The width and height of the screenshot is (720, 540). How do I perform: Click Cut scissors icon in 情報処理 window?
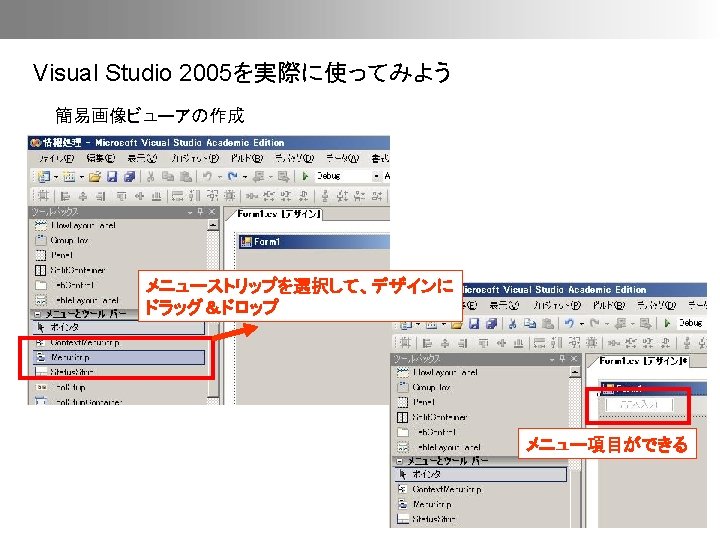tap(150, 176)
